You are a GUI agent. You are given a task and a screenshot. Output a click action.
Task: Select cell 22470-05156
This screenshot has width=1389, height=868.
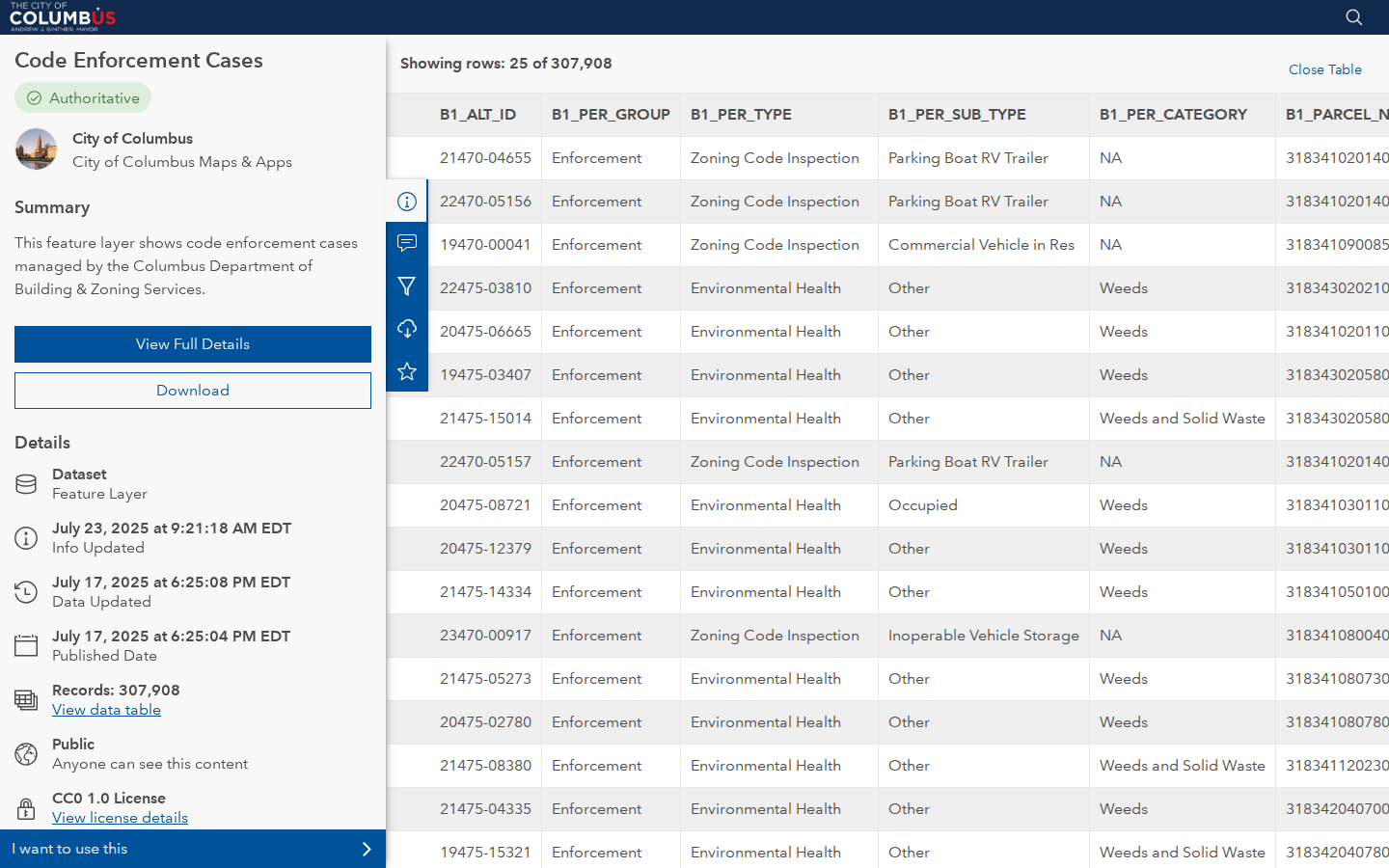point(485,202)
